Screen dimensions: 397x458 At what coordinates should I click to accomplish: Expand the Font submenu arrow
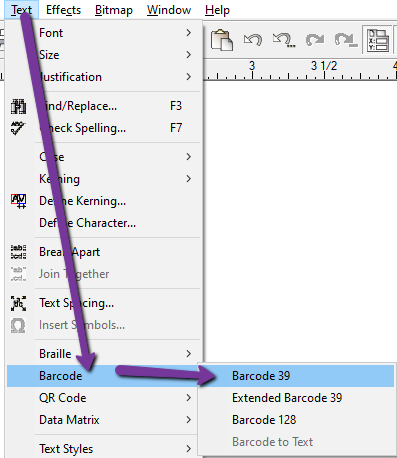[189, 33]
